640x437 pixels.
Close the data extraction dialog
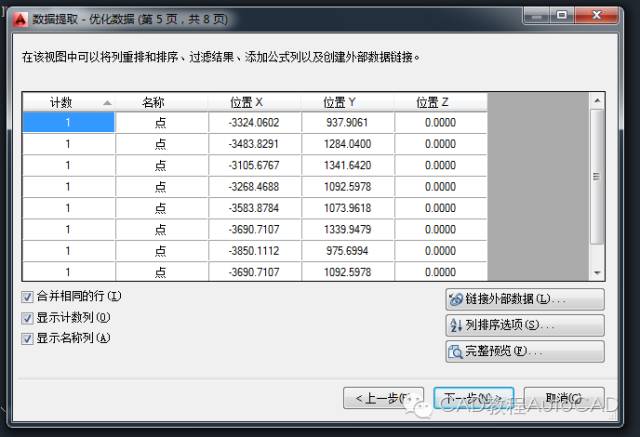597,16
